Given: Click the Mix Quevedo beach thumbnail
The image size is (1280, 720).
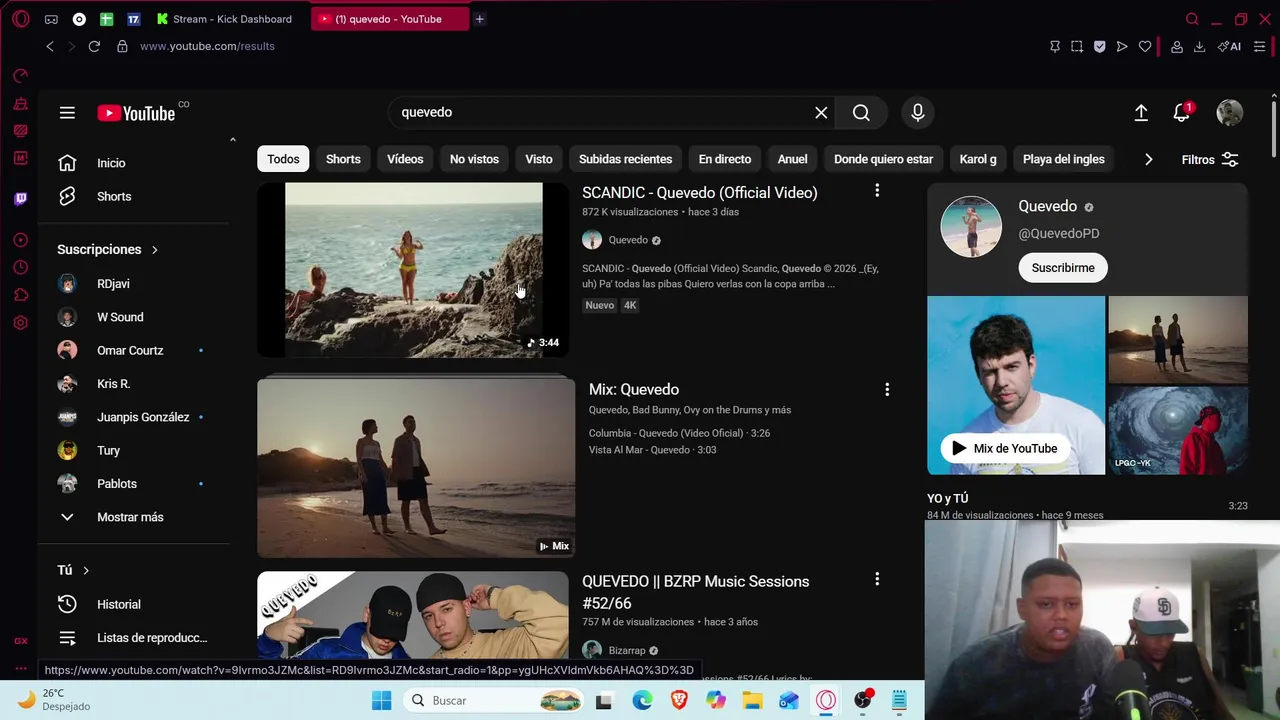Looking at the screenshot, I should (416, 467).
